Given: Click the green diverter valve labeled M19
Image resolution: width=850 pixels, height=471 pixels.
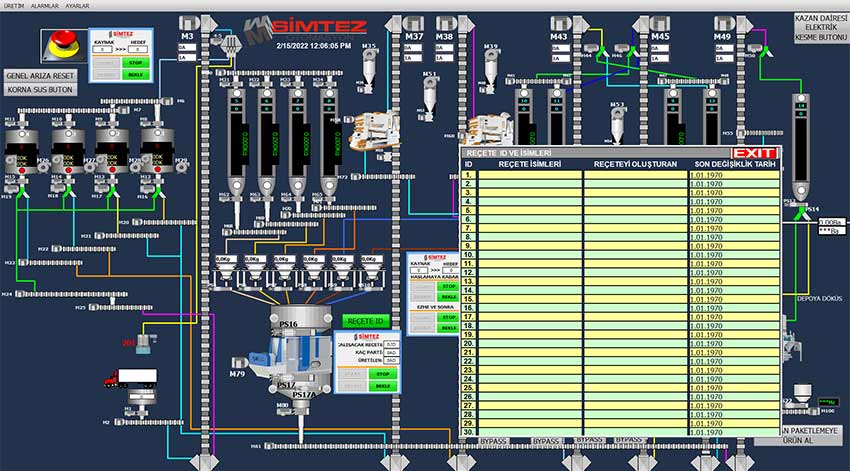Looking at the screenshot, I should (22, 192).
